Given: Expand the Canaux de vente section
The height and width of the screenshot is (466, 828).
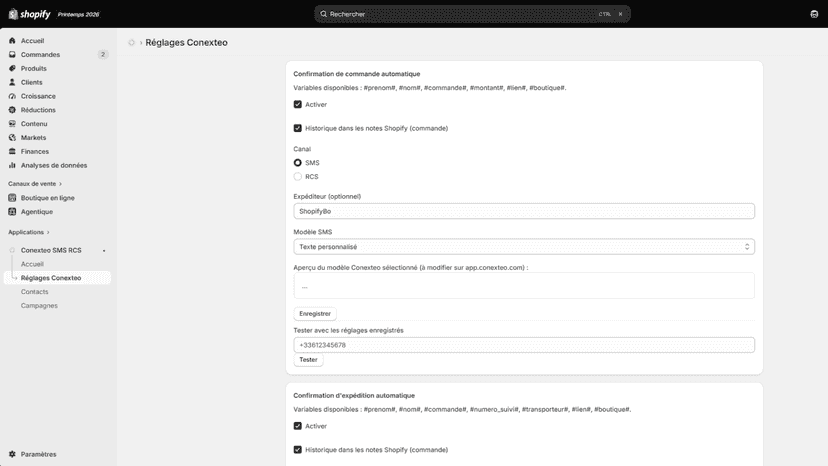Looking at the screenshot, I should pyautogui.click(x=35, y=184).
